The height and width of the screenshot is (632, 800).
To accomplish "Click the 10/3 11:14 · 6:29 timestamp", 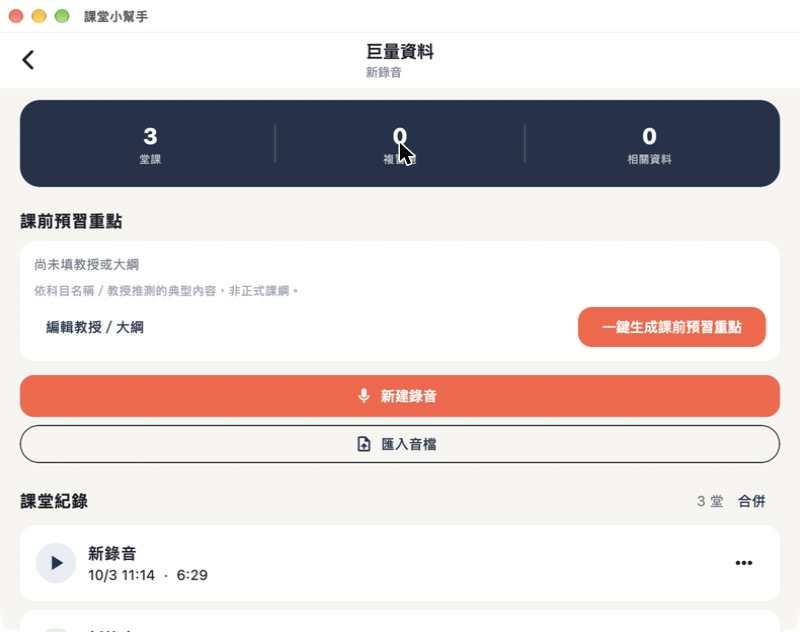I will point(147,575).
